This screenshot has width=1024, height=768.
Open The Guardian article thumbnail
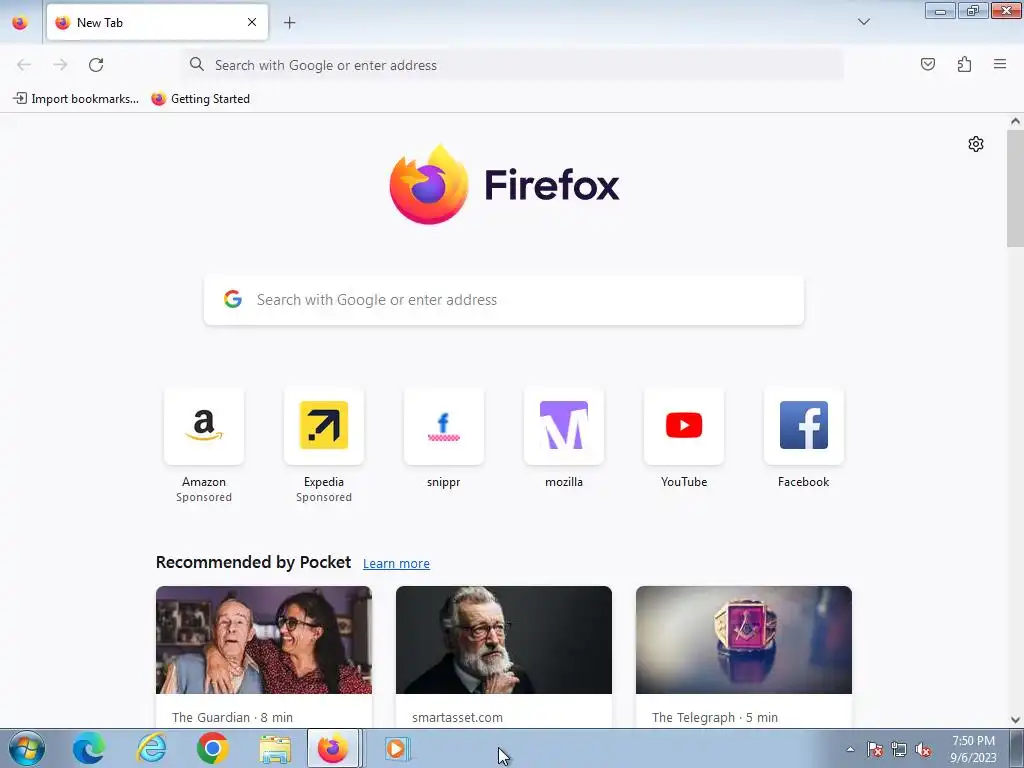point(264,640)
